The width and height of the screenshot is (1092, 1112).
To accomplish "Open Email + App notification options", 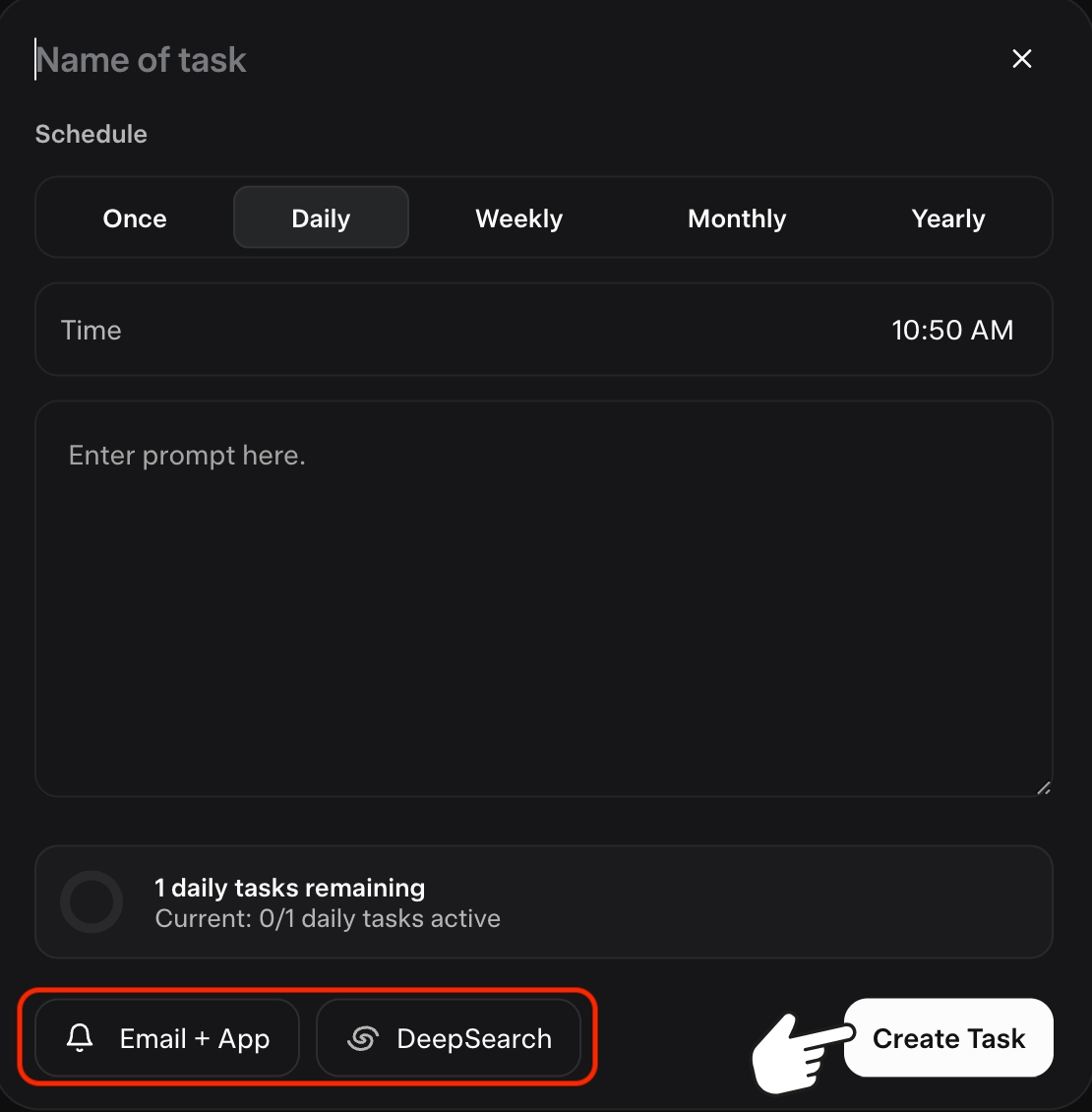I will (167, 1038).
